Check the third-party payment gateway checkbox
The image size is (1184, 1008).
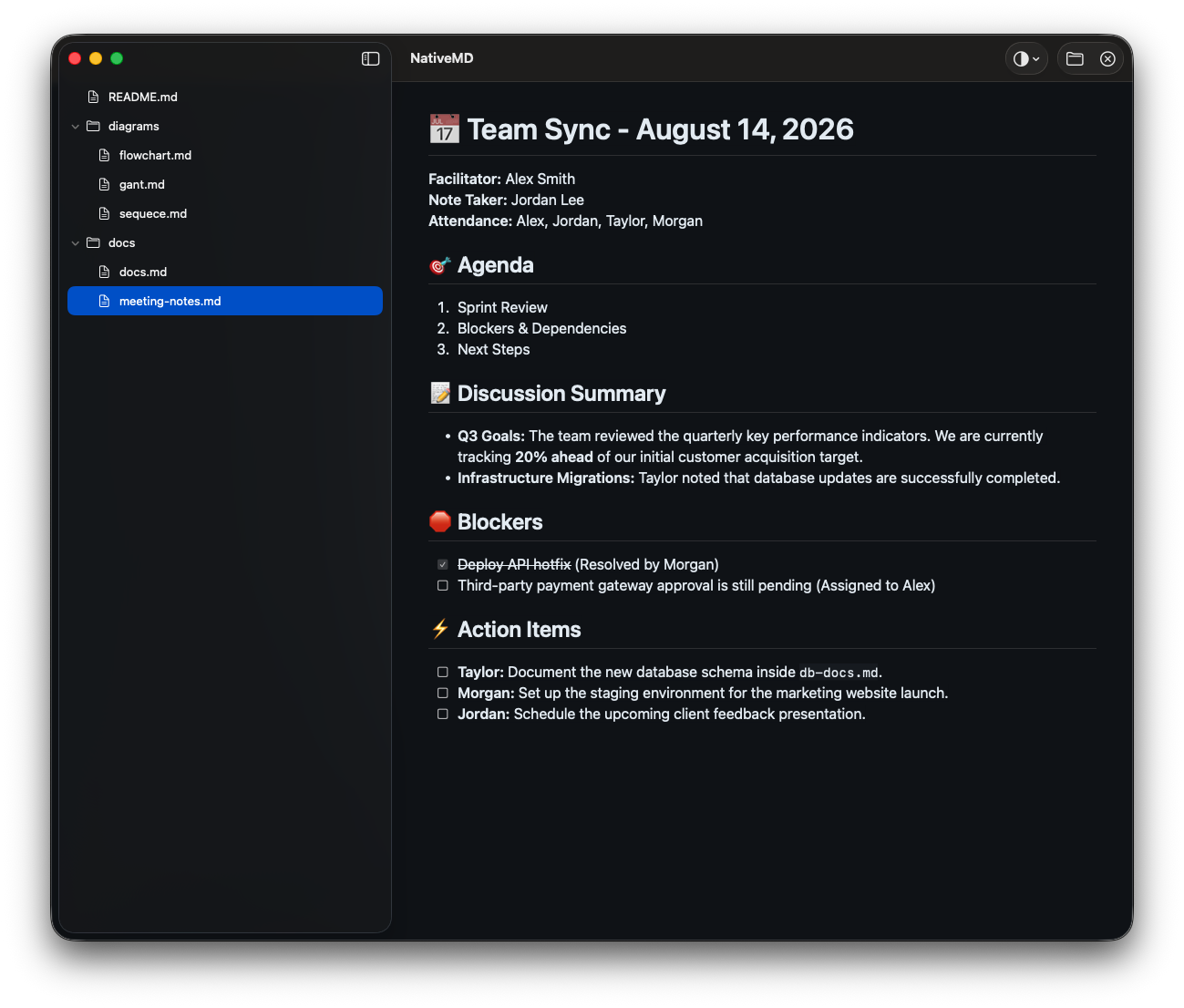coord(442,585)
